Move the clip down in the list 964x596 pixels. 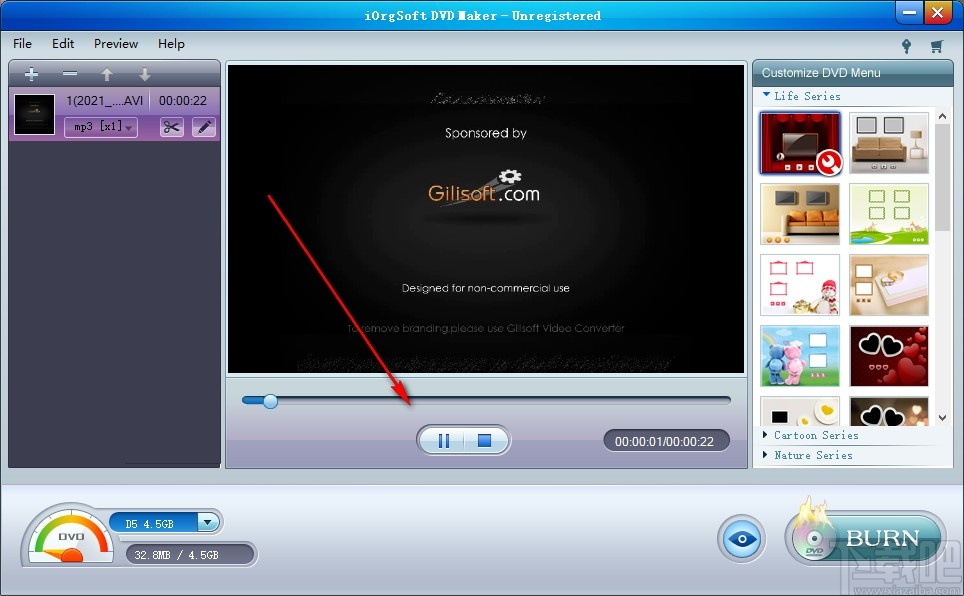click(144, 73)
